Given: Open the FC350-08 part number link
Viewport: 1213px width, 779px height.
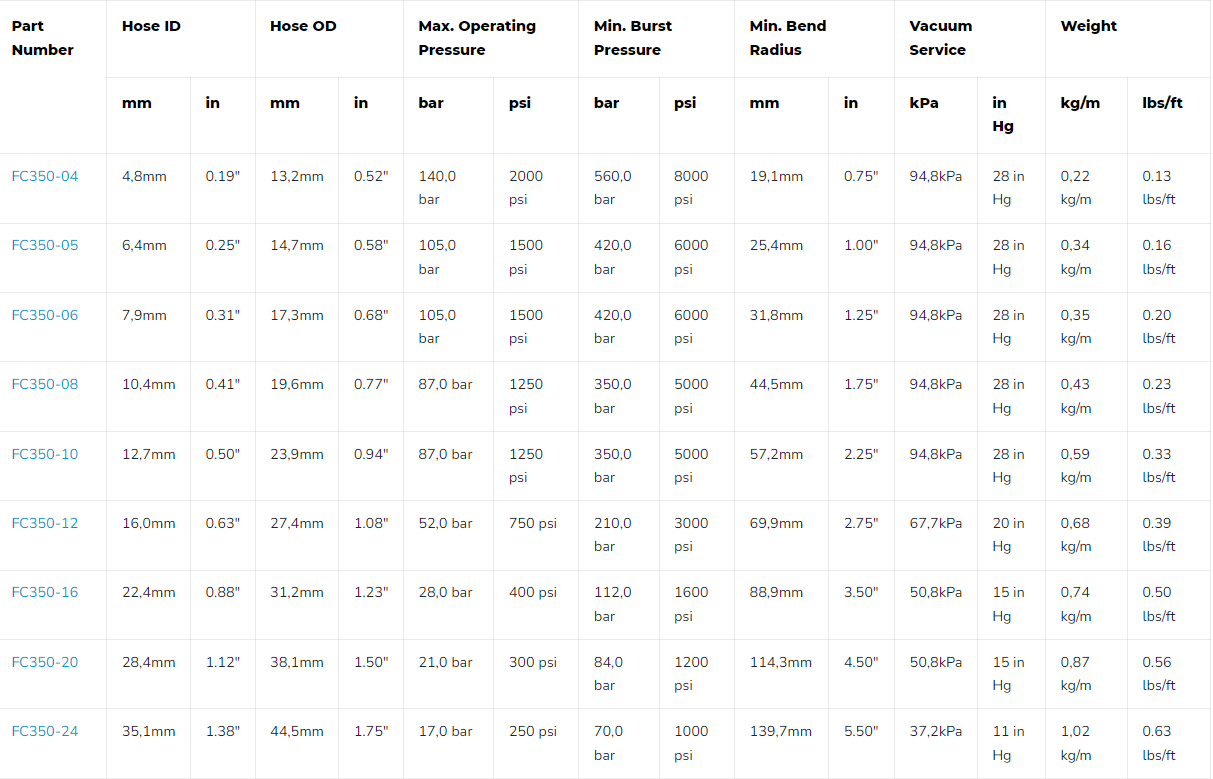Looking at the screenshot, I should coord(45,384).
